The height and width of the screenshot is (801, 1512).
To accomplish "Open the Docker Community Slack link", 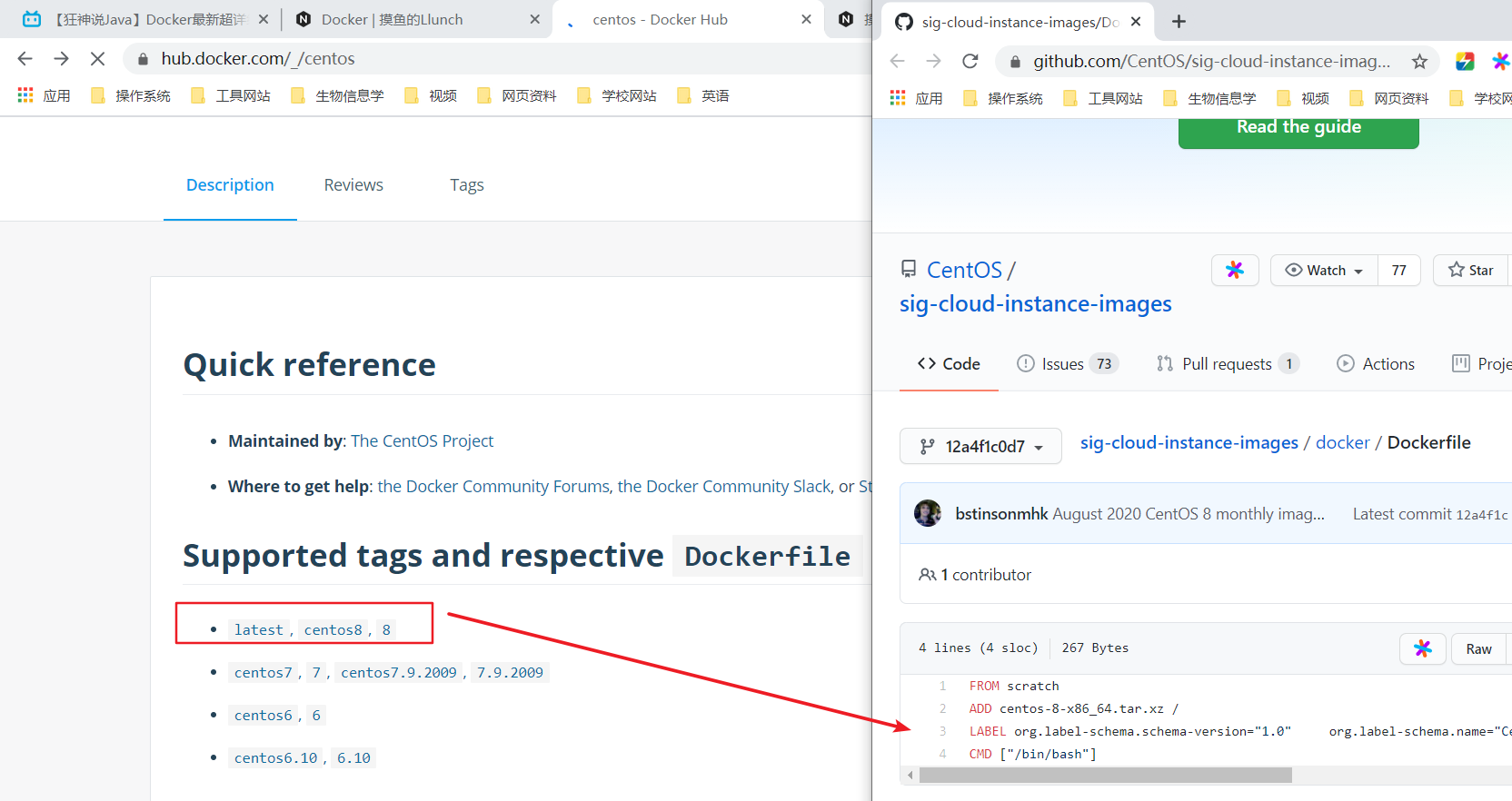I will click(724, 487).
